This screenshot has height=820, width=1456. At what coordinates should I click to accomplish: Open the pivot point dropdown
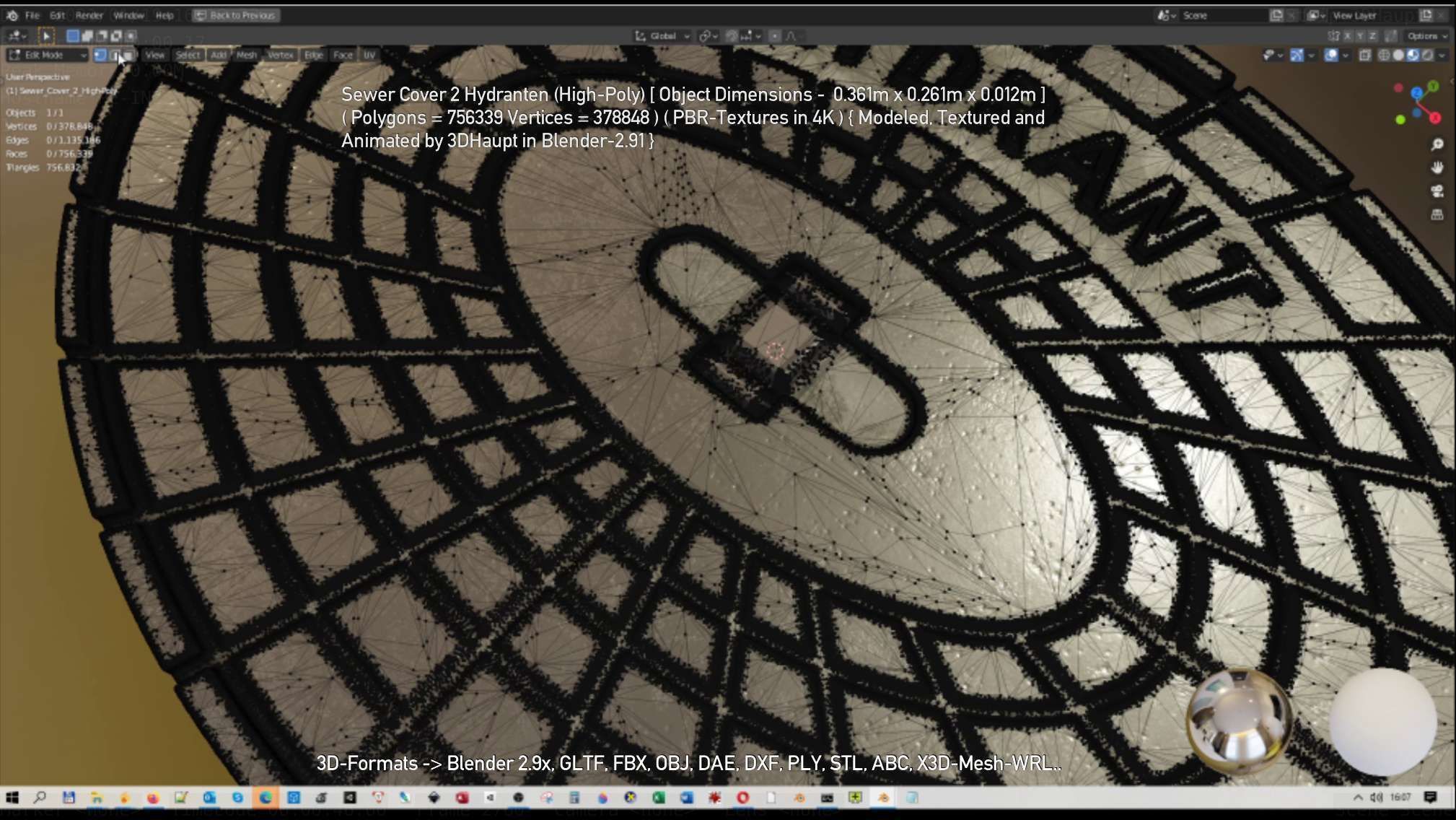coord(708,35)
